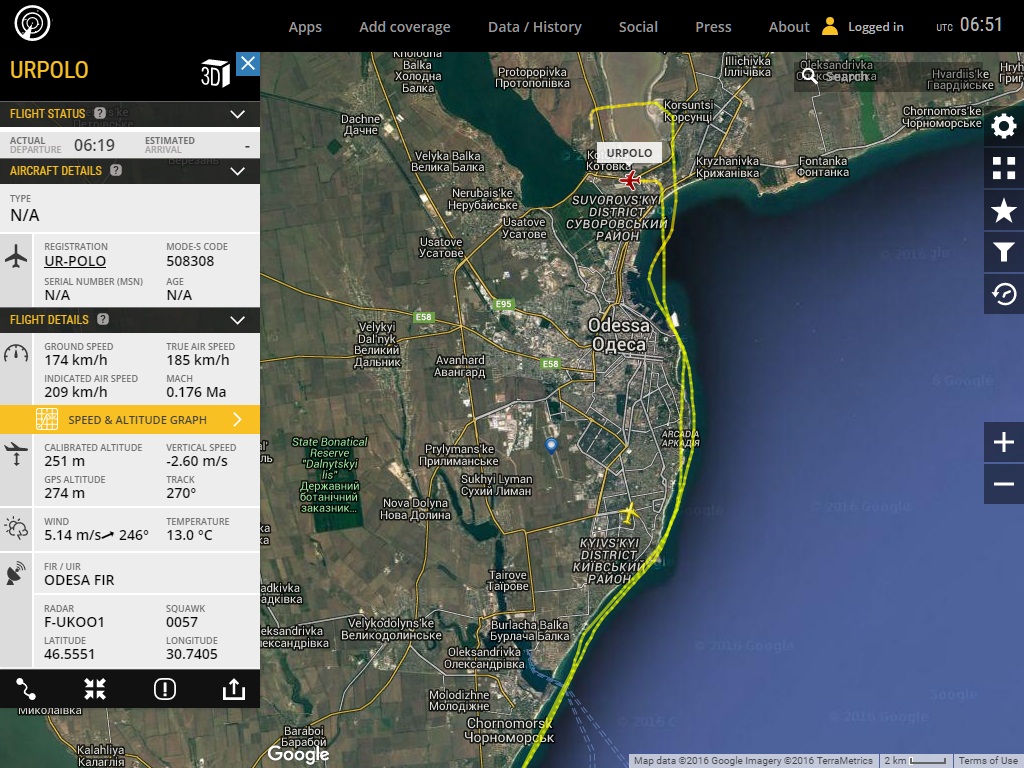Collapse the Flight Details section

click(x=237, y=320)
